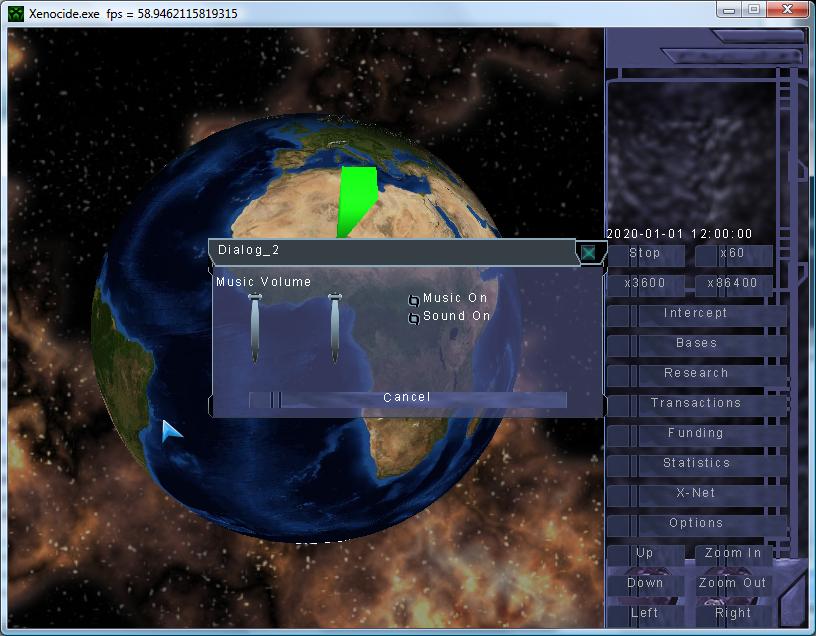Viewport: 816px width, 636px height.
Task: Click the Dialog_2 title bar
Action: (393, 252)
